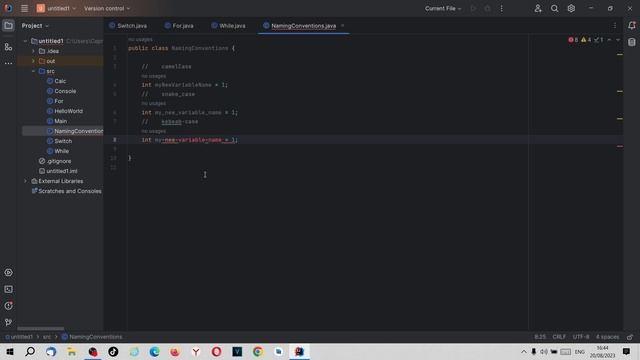Click the error stripe mark for line 8
Viewport: 640px width, 360px height.
(620, 146)
